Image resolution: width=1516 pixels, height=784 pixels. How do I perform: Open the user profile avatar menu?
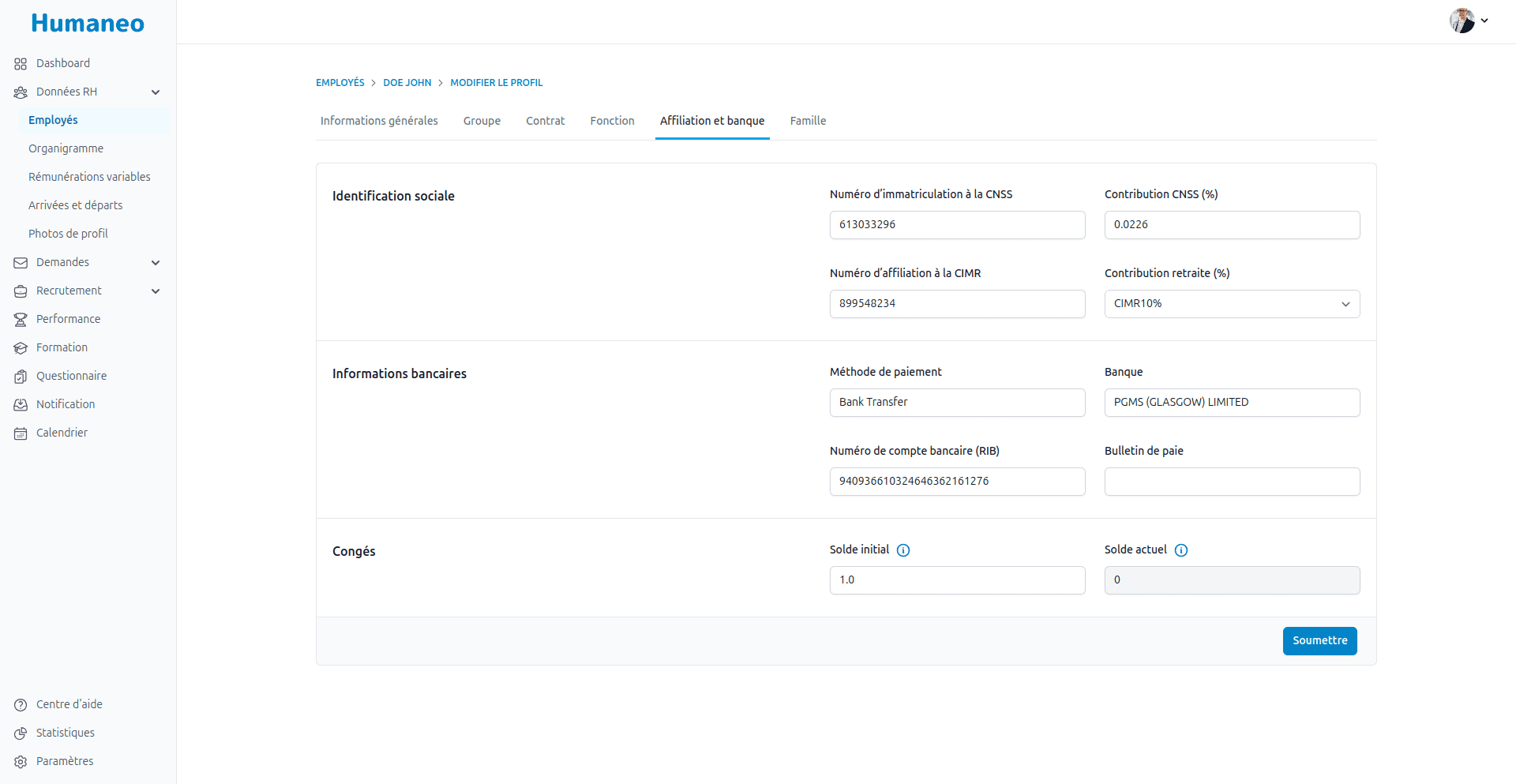click(x=1467, y=21)
